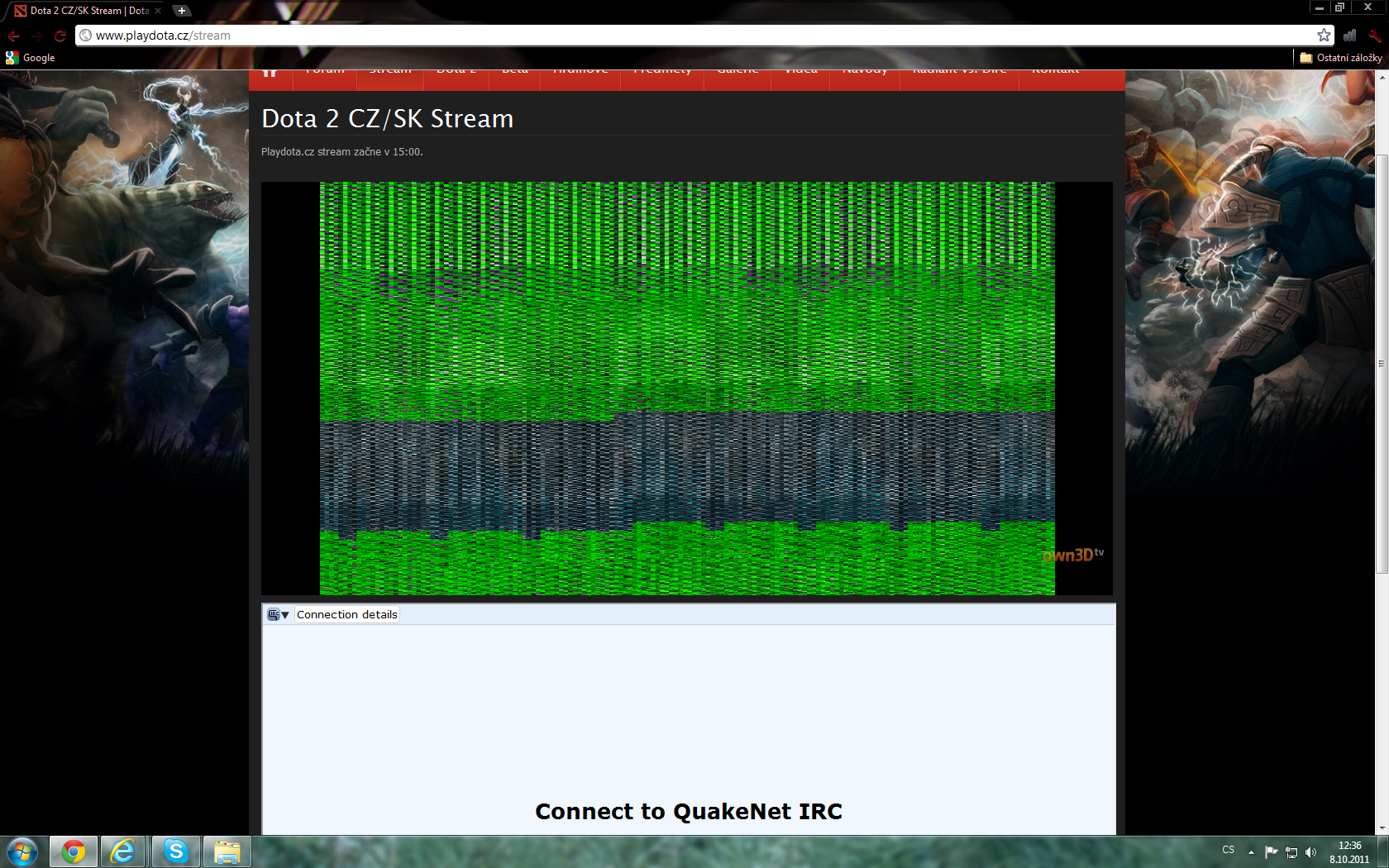Click the browser Back arrow

(13, 36)
